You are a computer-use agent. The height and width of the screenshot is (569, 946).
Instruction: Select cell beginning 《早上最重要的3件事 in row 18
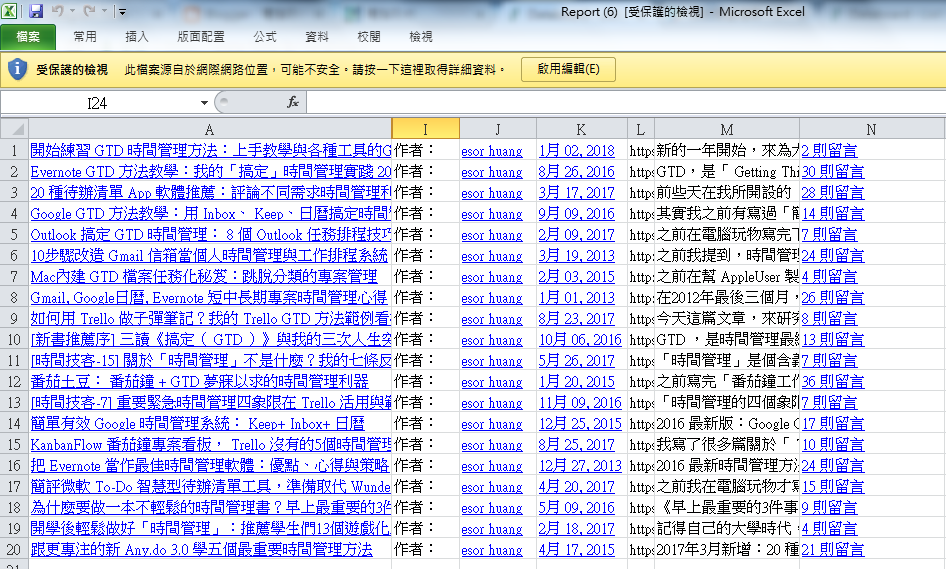pos(727,507)
